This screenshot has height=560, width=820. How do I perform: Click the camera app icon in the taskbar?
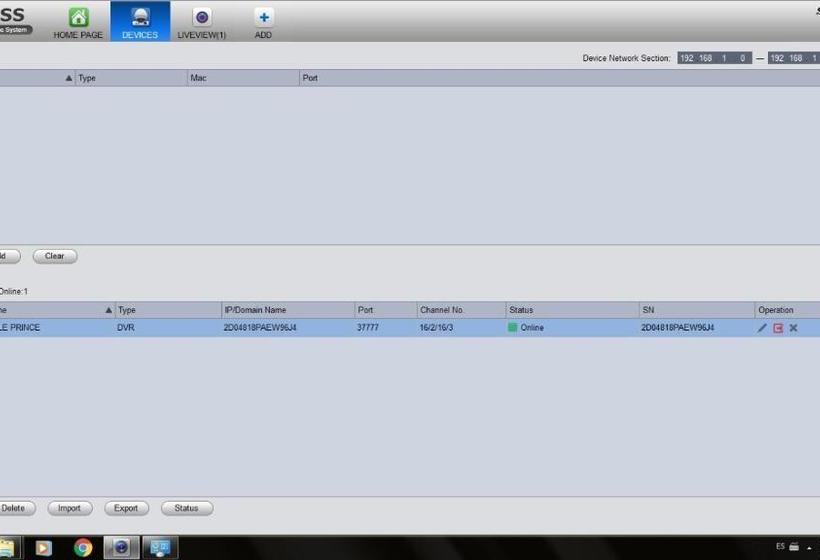point(121,547)
